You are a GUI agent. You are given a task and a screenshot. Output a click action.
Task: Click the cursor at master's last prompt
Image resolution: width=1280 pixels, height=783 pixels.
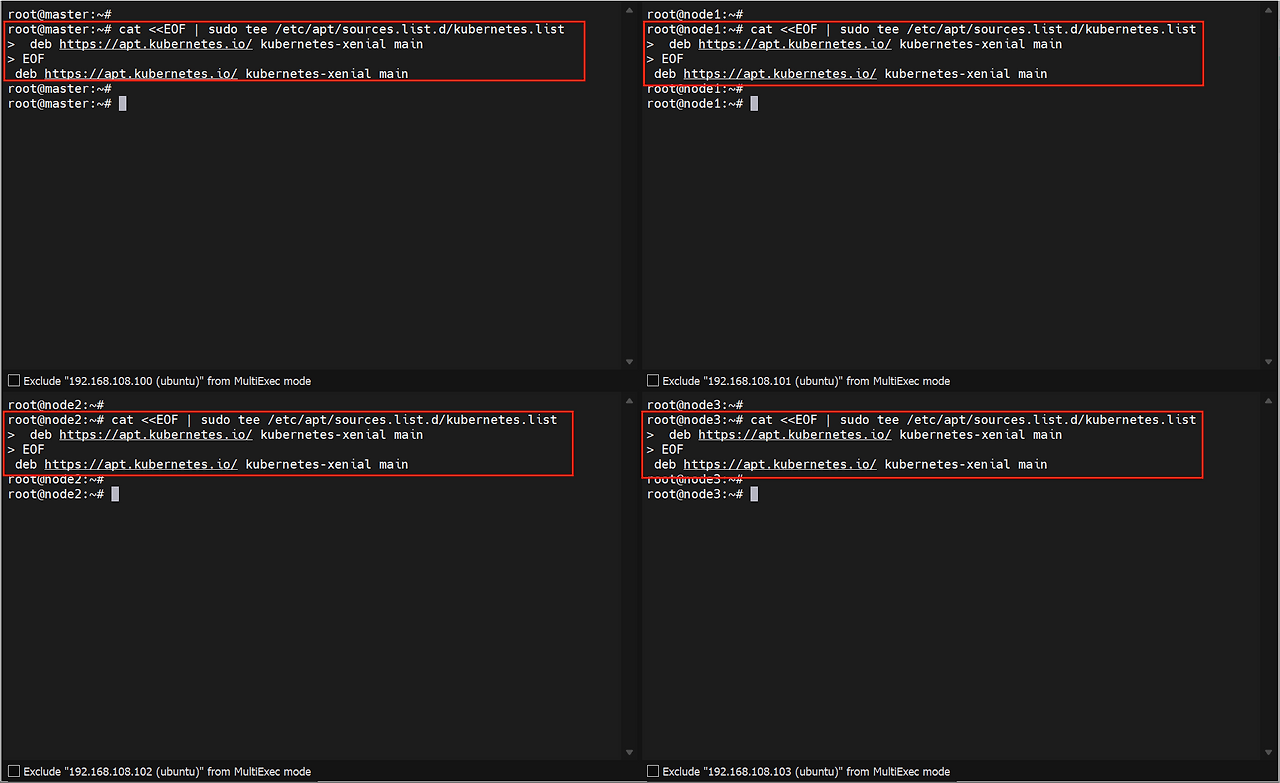click(123, 104)
